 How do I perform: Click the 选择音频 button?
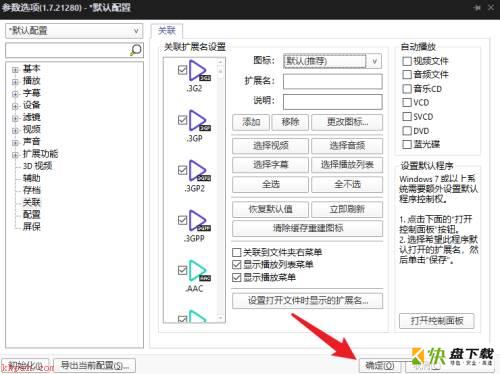(347, 146)
